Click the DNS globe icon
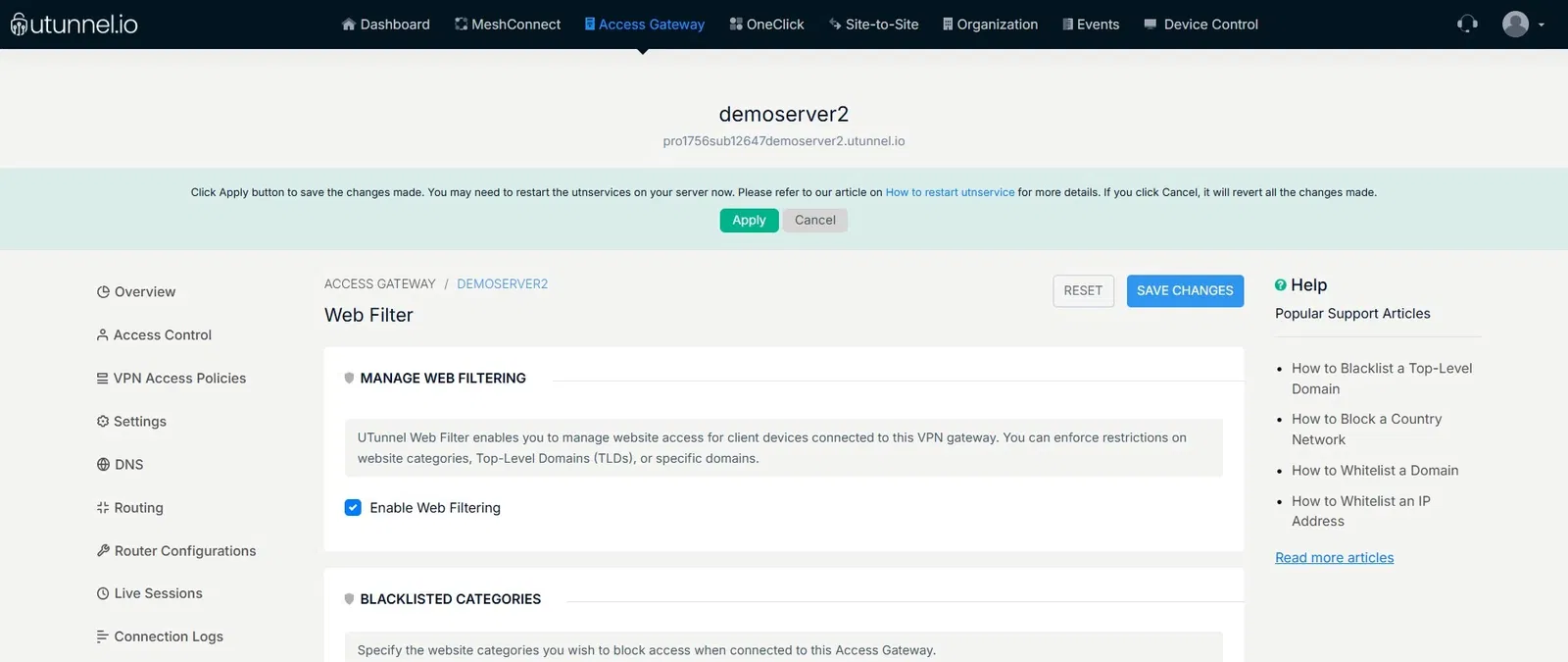The image size is (1568, 662). pyautogui.click(x=103, y=465)
